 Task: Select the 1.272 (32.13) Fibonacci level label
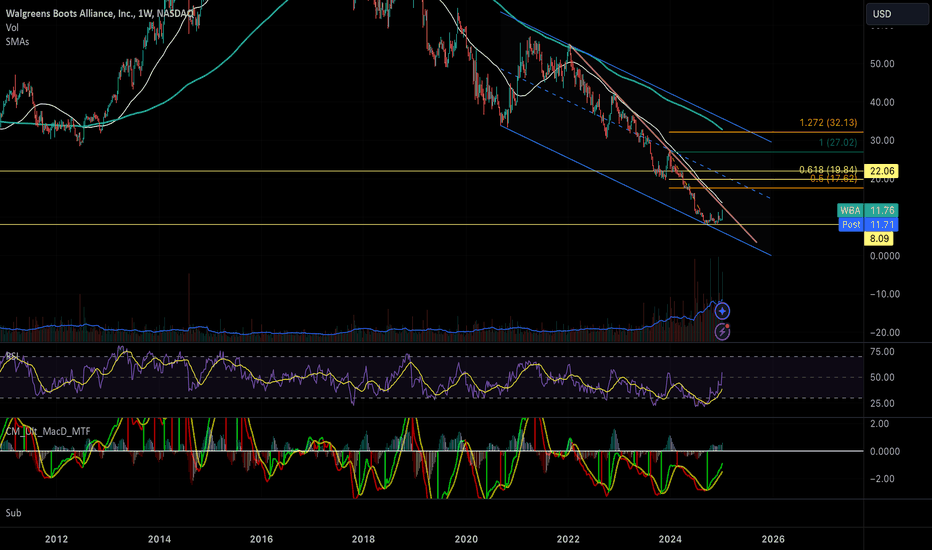(828, 122)
